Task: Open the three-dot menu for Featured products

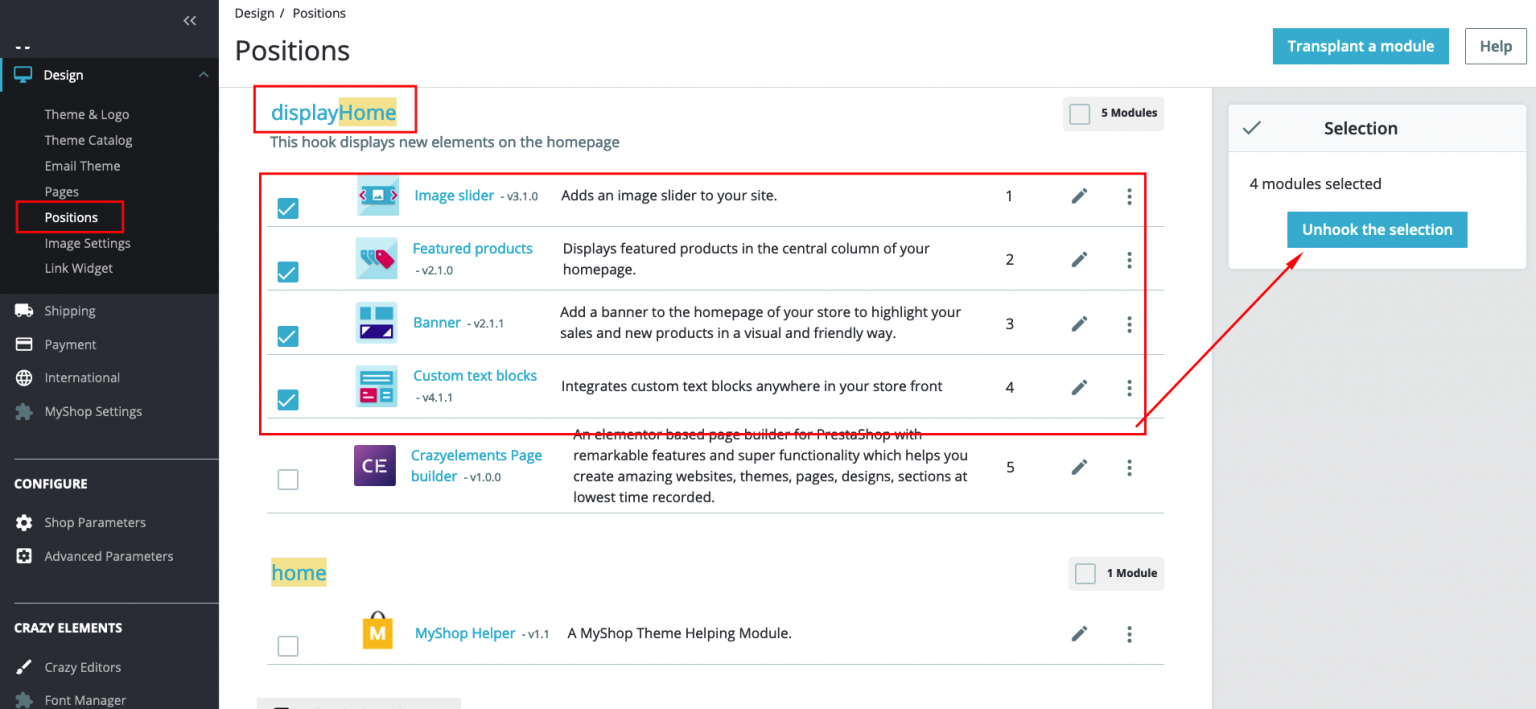Action: [1129, 259]
